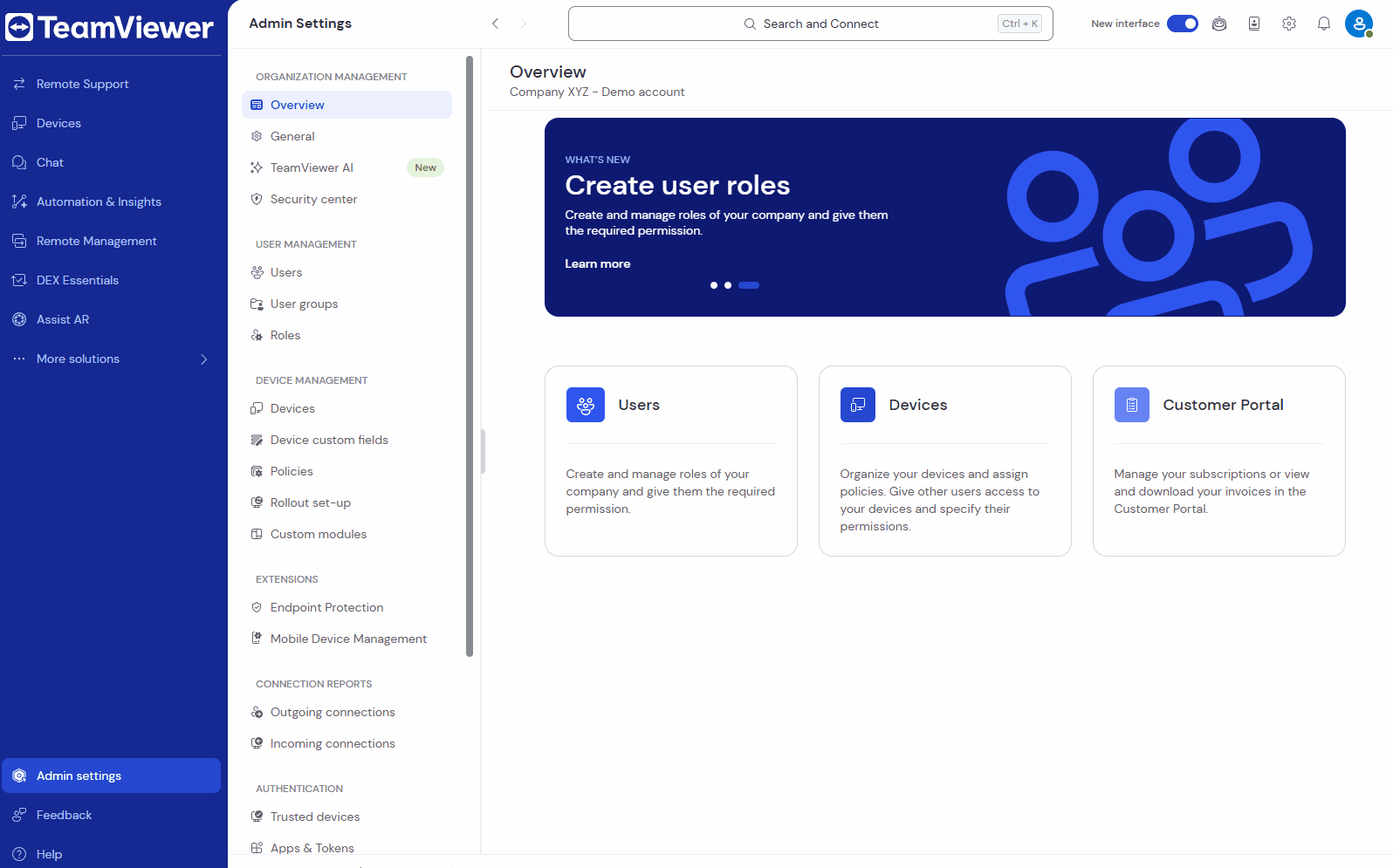The width and height of the screenshot is (1393, 868).
Task: Open Apps & Tokens page
Action: (347, 848)
